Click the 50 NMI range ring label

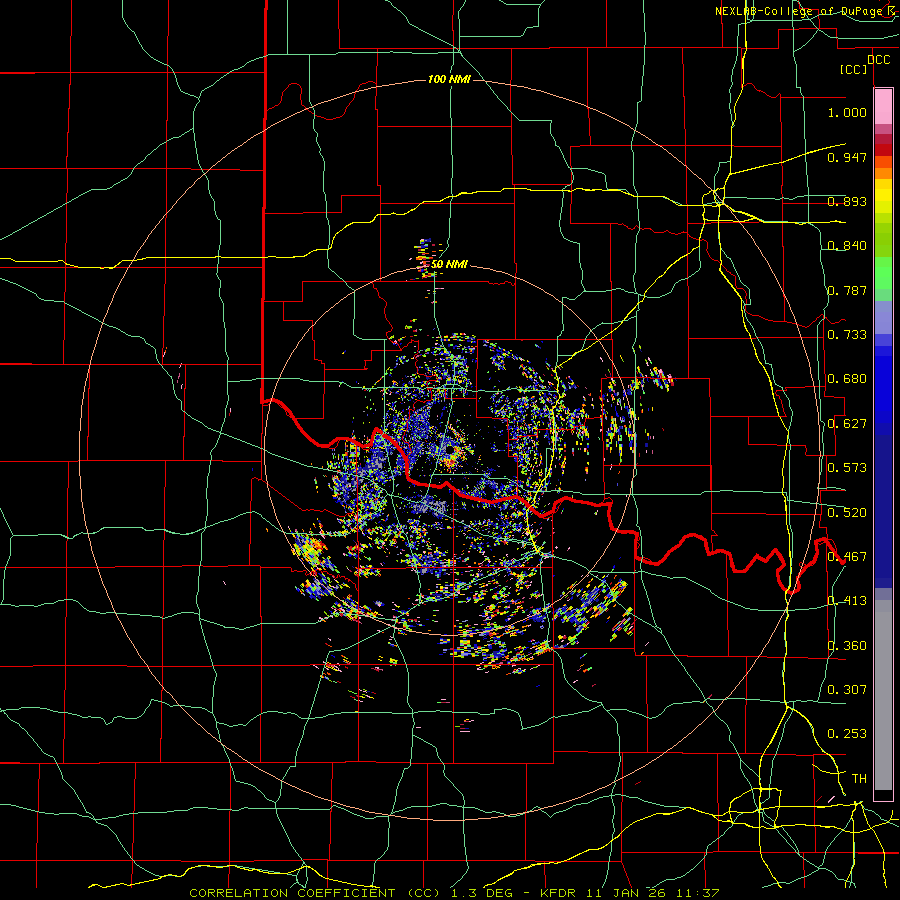point(449,265)
